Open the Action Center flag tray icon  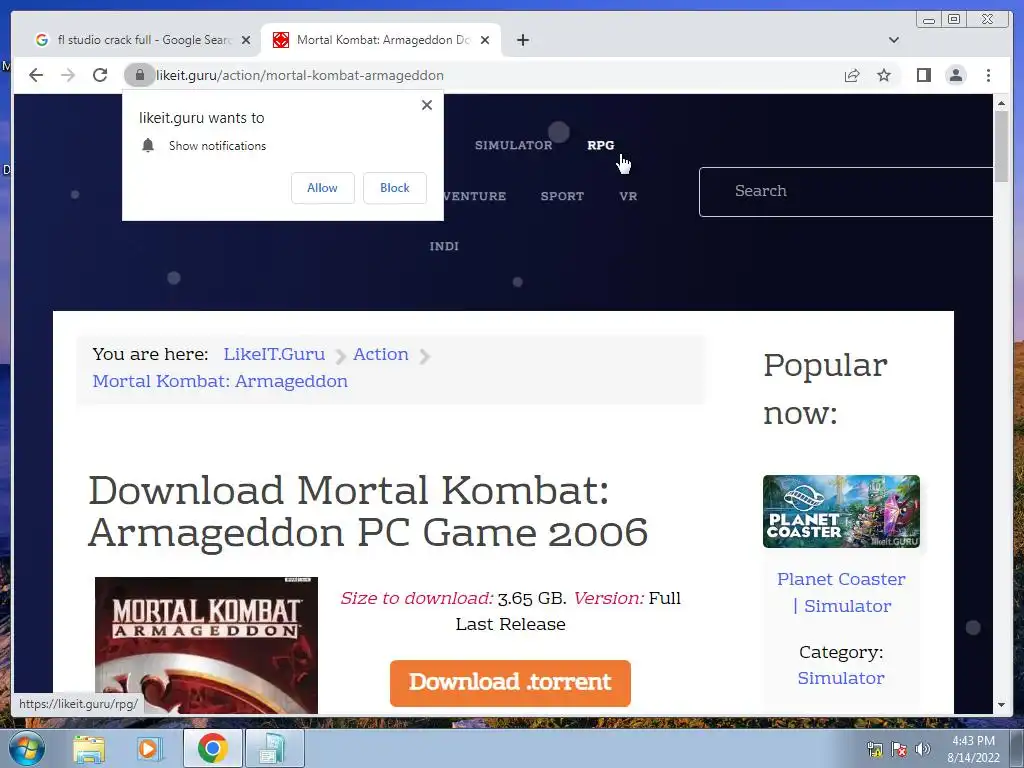(x=899, y=750)
